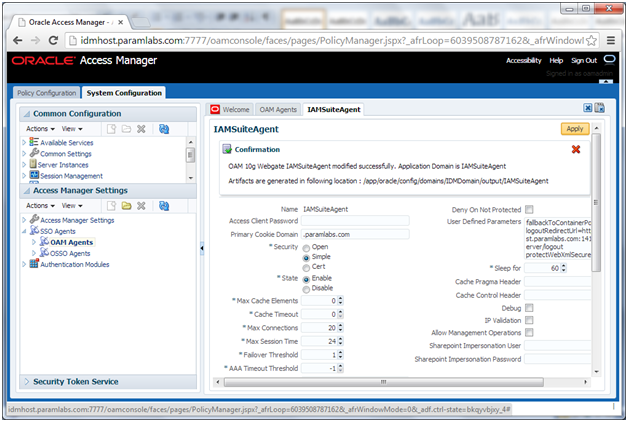Select OAM Agents in the tree
The width and height of the screenshot is (628, 422).
71,242
